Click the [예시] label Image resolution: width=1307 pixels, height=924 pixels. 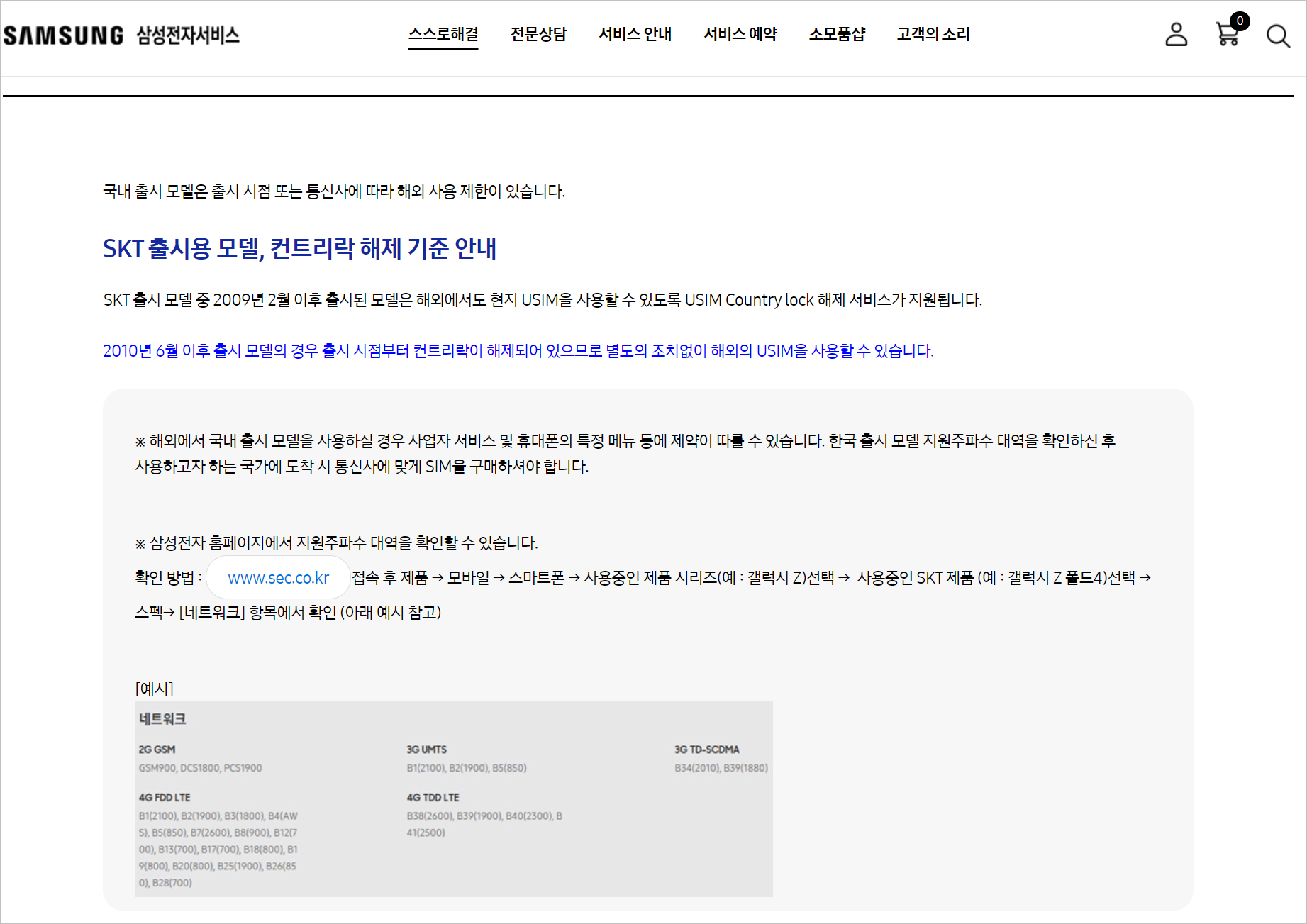[x=154, y=689]
